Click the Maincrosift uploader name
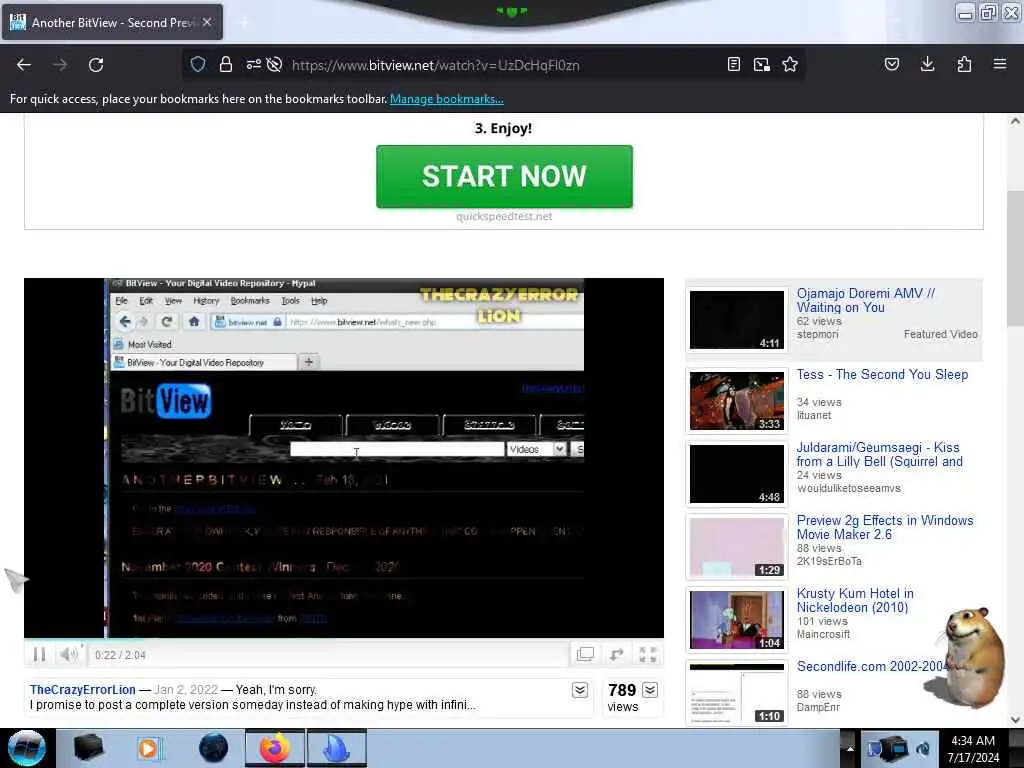 pos(823,634)
